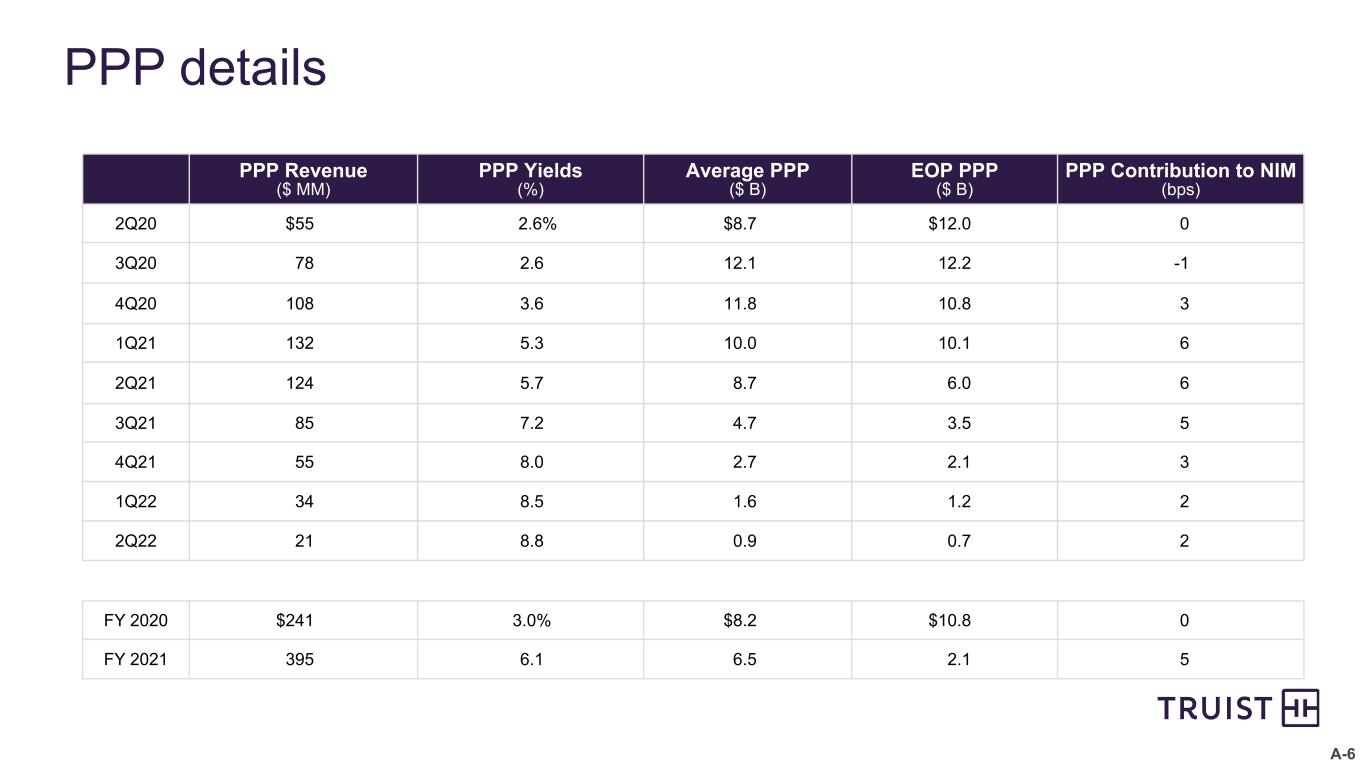Click the PPP details slide title
This screenshot has width=1365, height=768.
click(195, 69)
